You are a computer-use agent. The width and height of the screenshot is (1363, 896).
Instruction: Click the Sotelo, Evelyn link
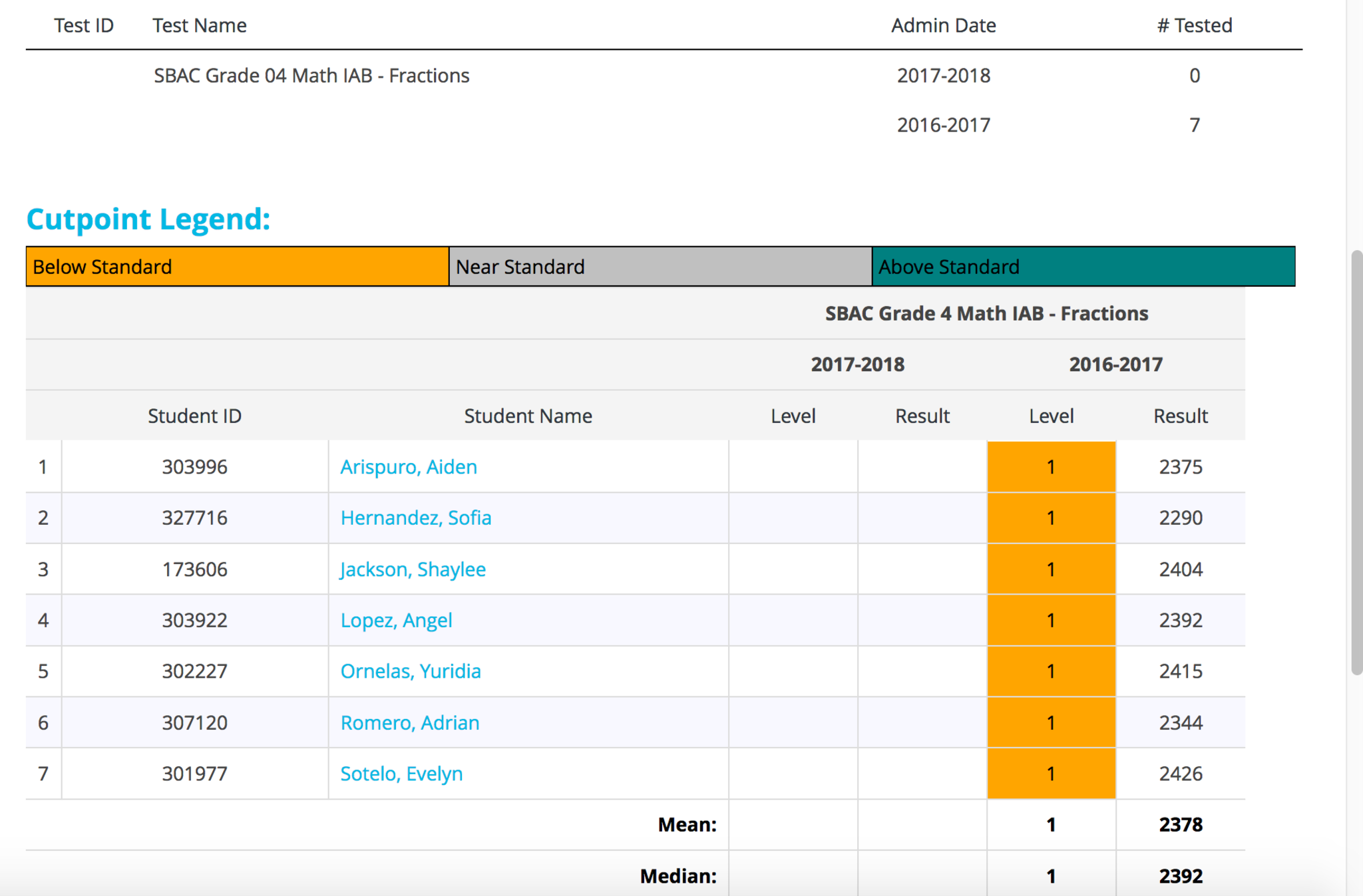coord(401,774)
